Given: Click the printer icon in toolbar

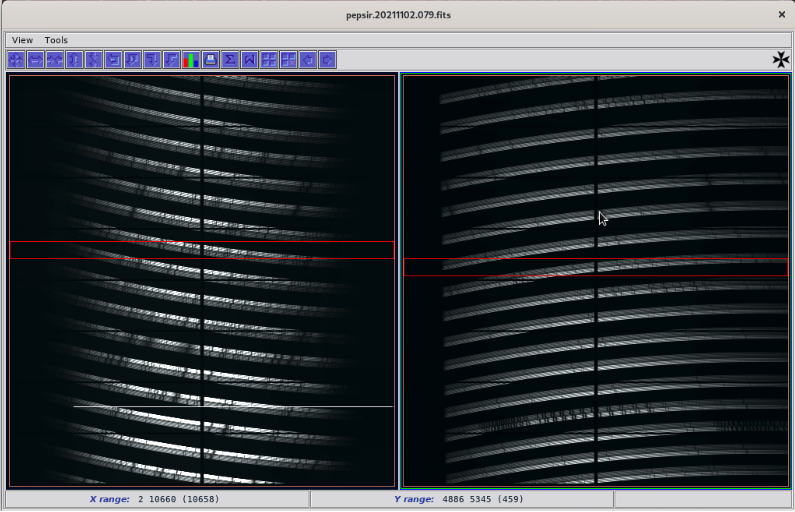Looking at the screenshot, I should (210, 60).
